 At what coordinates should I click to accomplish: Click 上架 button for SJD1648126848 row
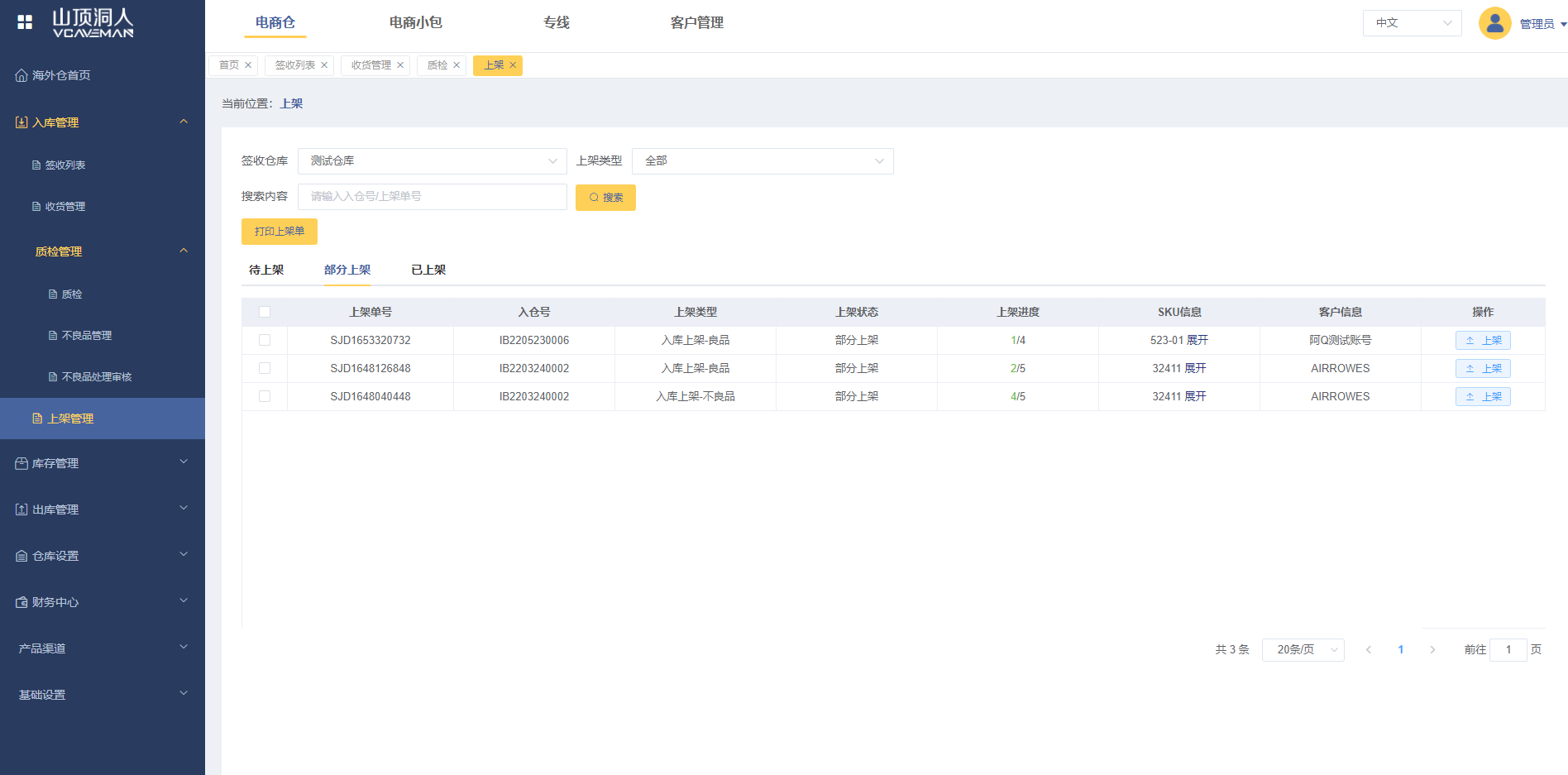coord(1483,369)
